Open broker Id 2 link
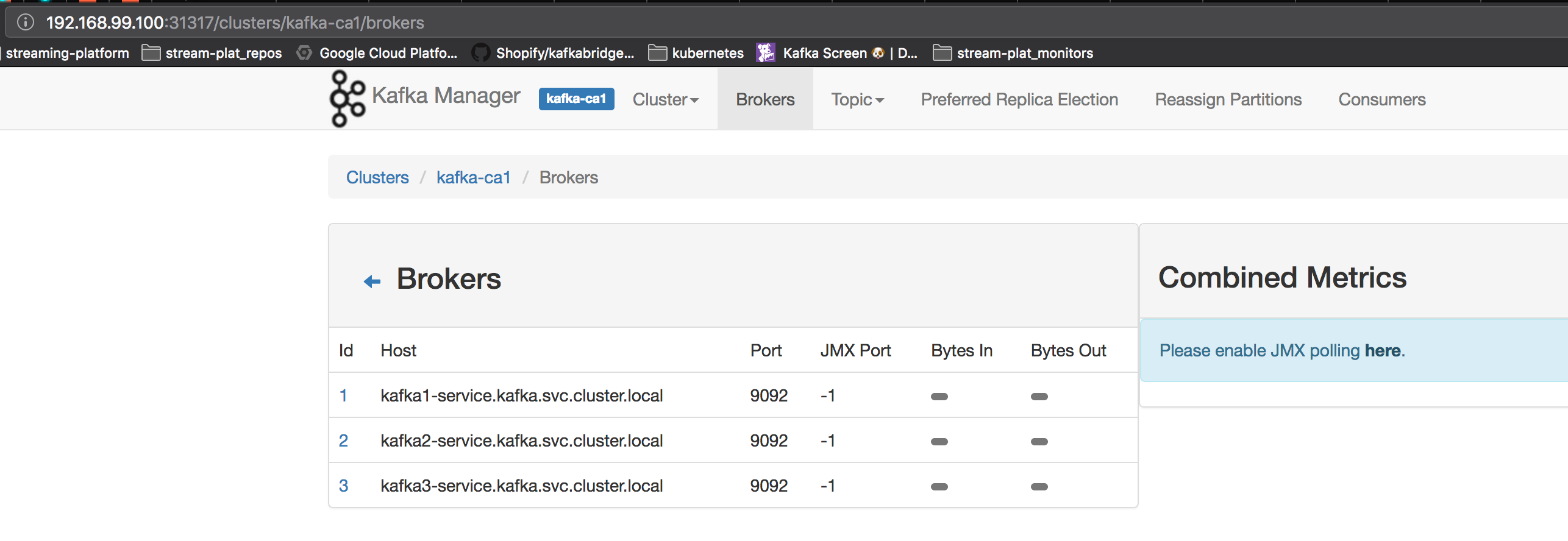 [x=343, y=440]
